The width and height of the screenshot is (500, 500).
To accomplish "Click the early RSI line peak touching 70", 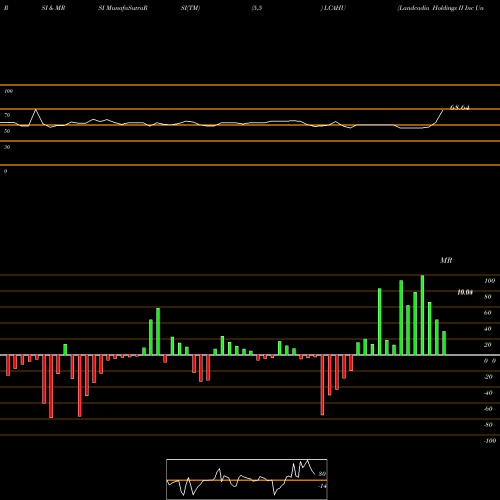I will tap(36, 110).
